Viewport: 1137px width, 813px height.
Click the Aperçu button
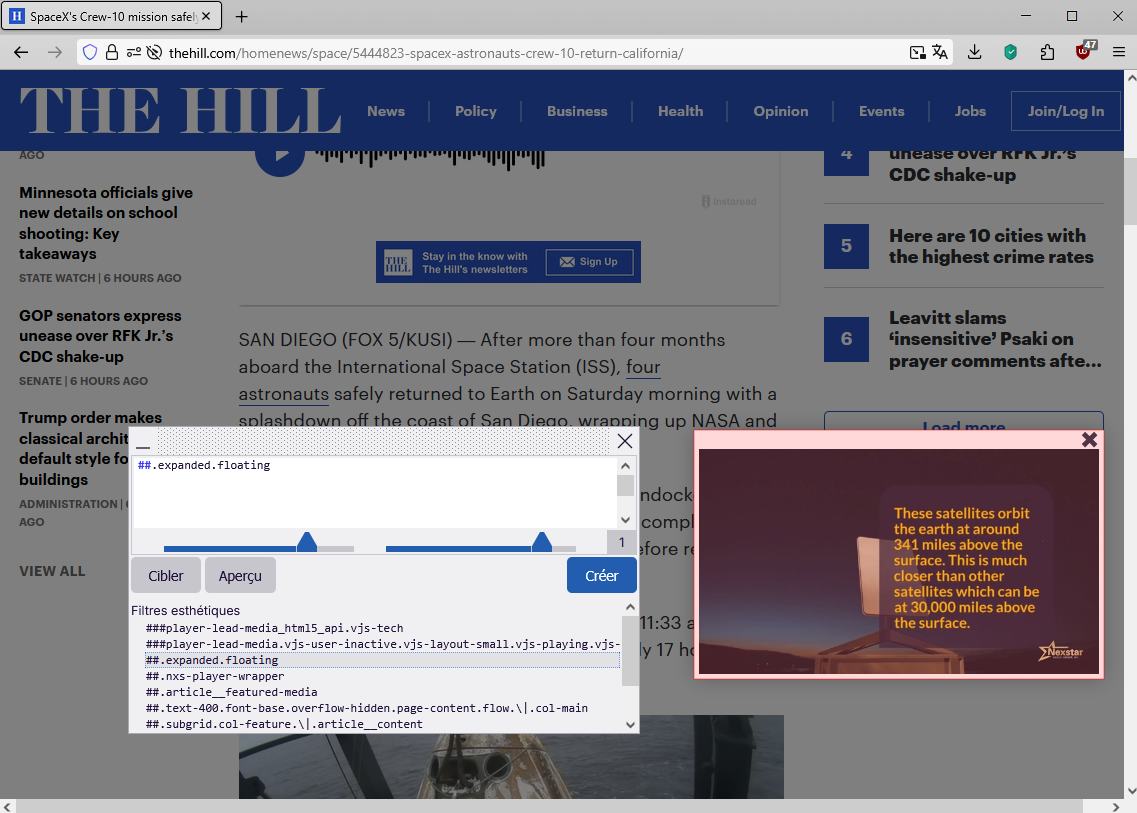[240, 575]
